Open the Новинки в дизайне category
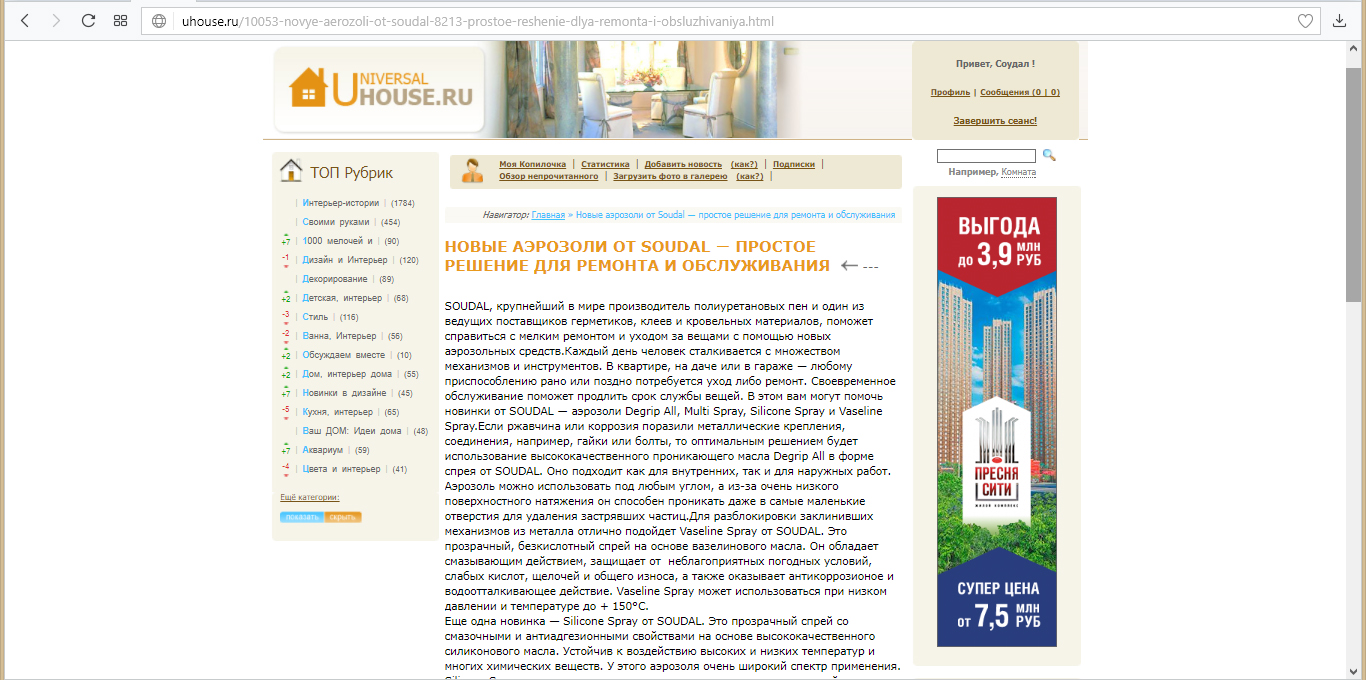Viewport: 1366px width, 680px height. 345,393
